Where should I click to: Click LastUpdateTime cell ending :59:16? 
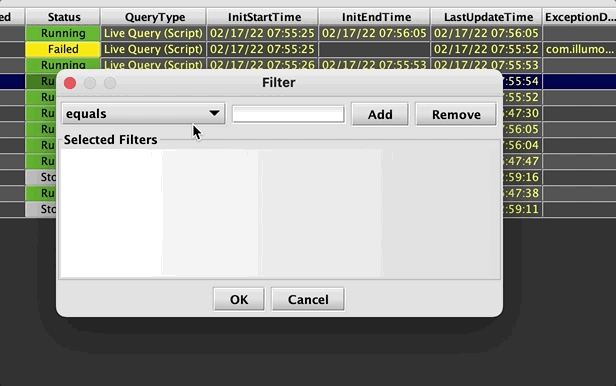tap(522, 177)
